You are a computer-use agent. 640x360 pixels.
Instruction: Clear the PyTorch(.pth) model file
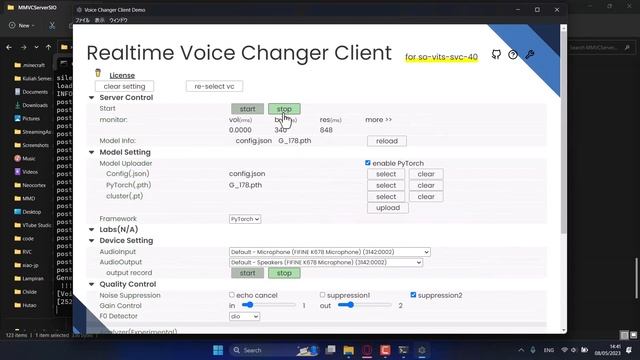coord(426,185)
